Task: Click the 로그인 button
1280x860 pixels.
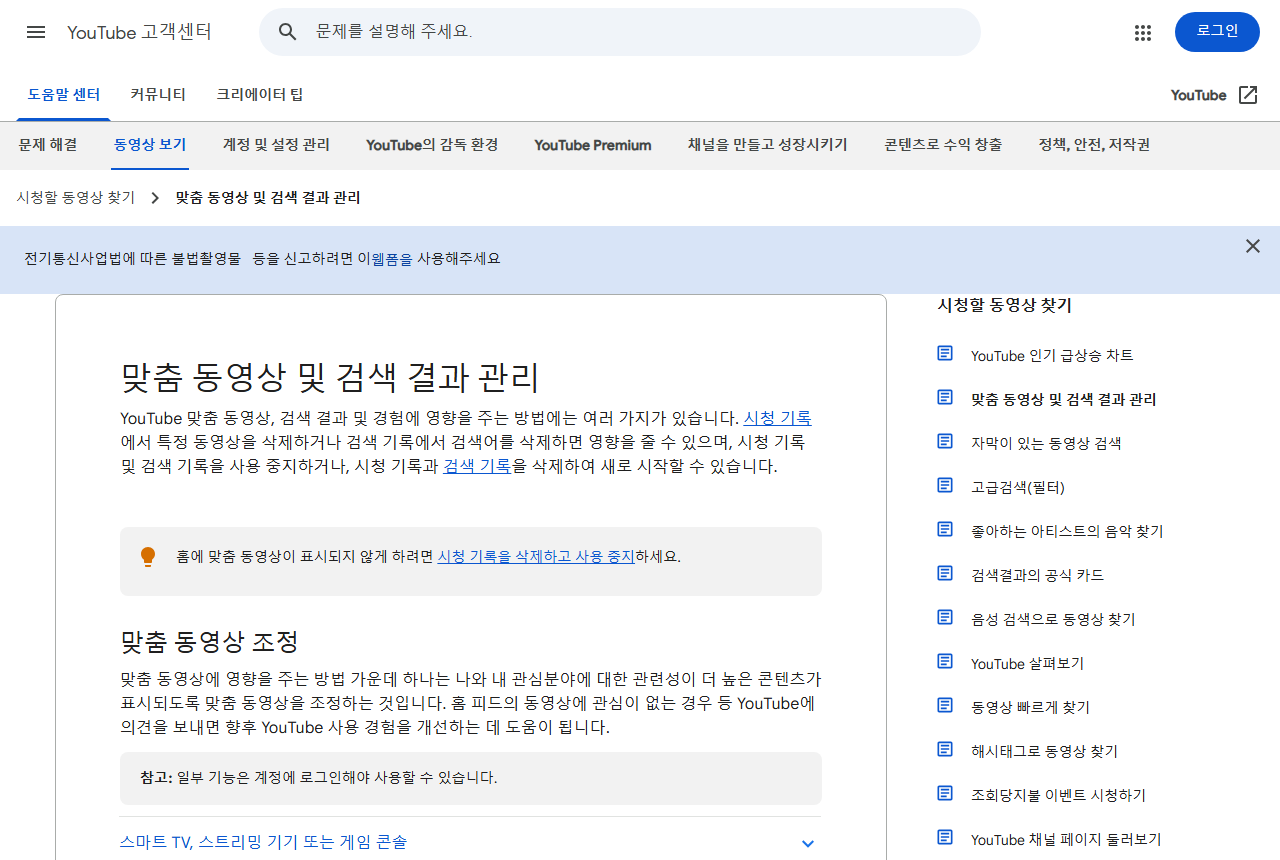Action: tap(1217, 32)
